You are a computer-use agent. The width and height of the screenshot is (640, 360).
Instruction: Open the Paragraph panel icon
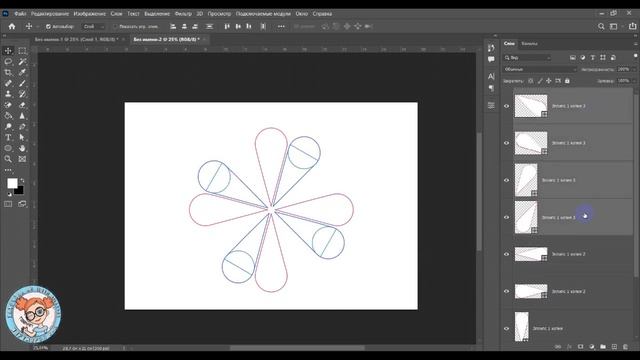(491, 88)
